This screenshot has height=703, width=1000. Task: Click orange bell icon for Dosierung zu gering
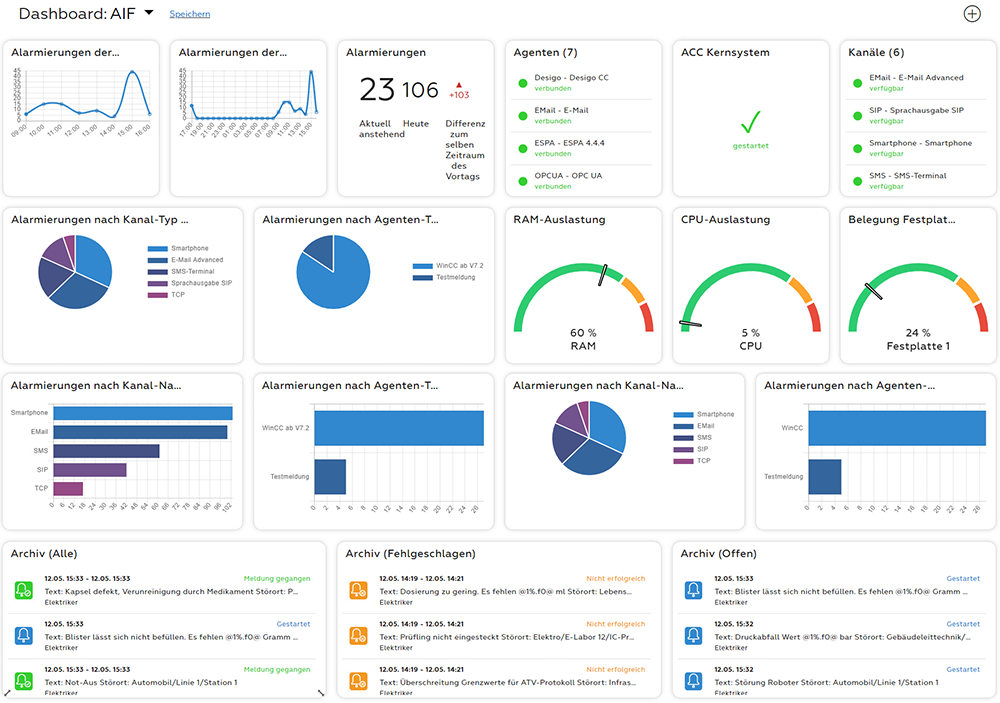pos(358,590)
